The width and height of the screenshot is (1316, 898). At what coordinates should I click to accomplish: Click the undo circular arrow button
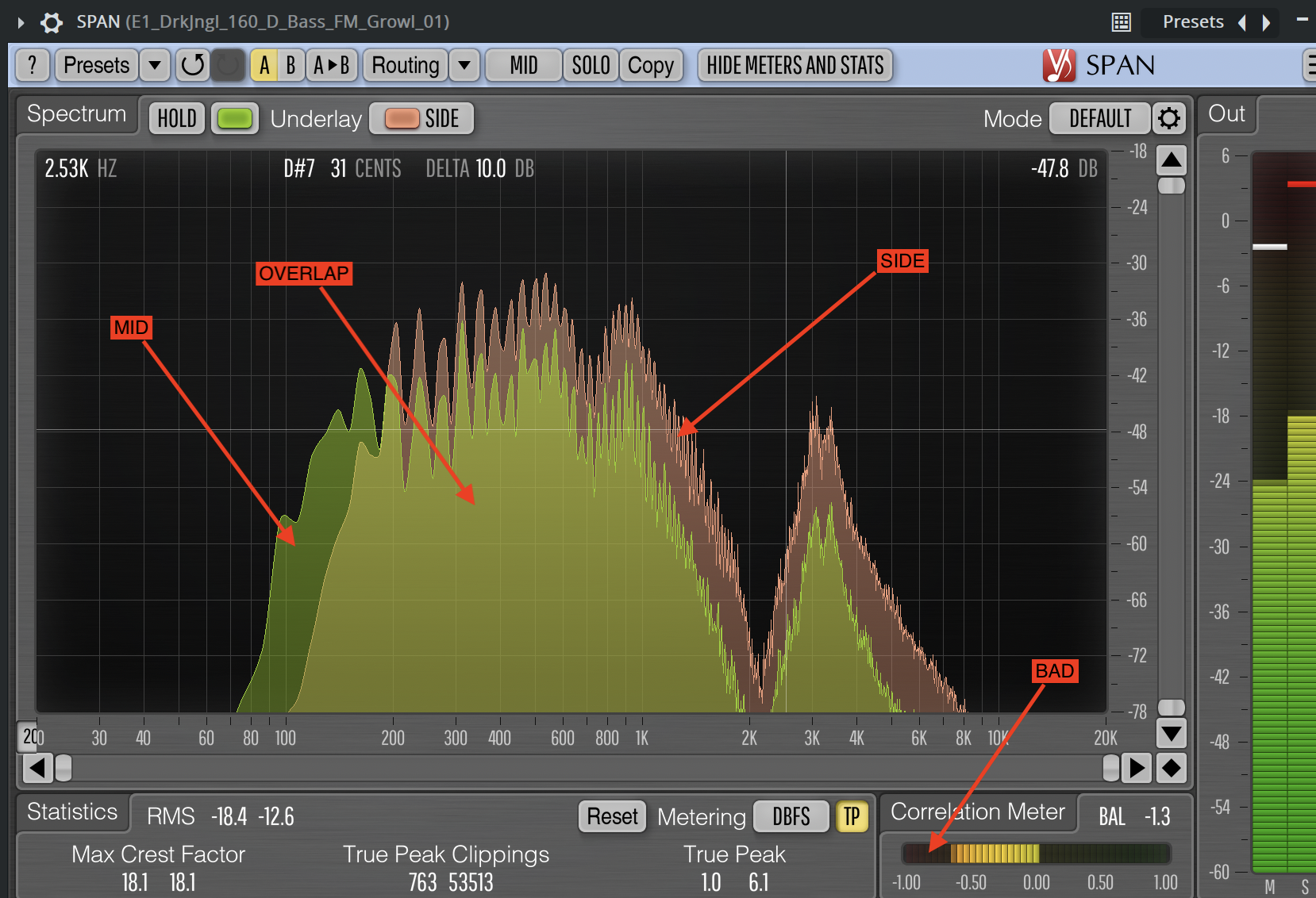pos(192,65)
